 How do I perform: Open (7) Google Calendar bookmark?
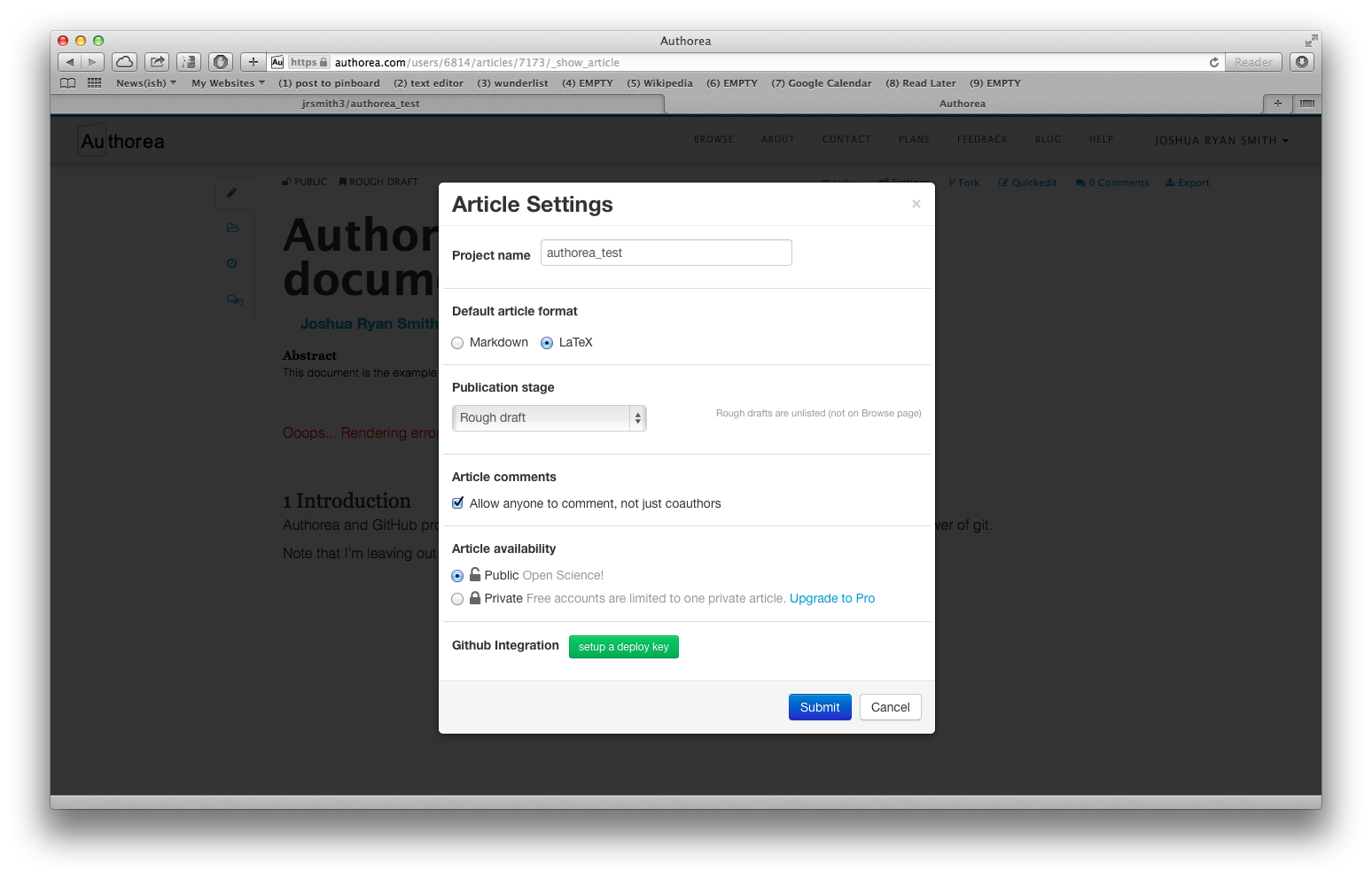[x=821, y=83]
